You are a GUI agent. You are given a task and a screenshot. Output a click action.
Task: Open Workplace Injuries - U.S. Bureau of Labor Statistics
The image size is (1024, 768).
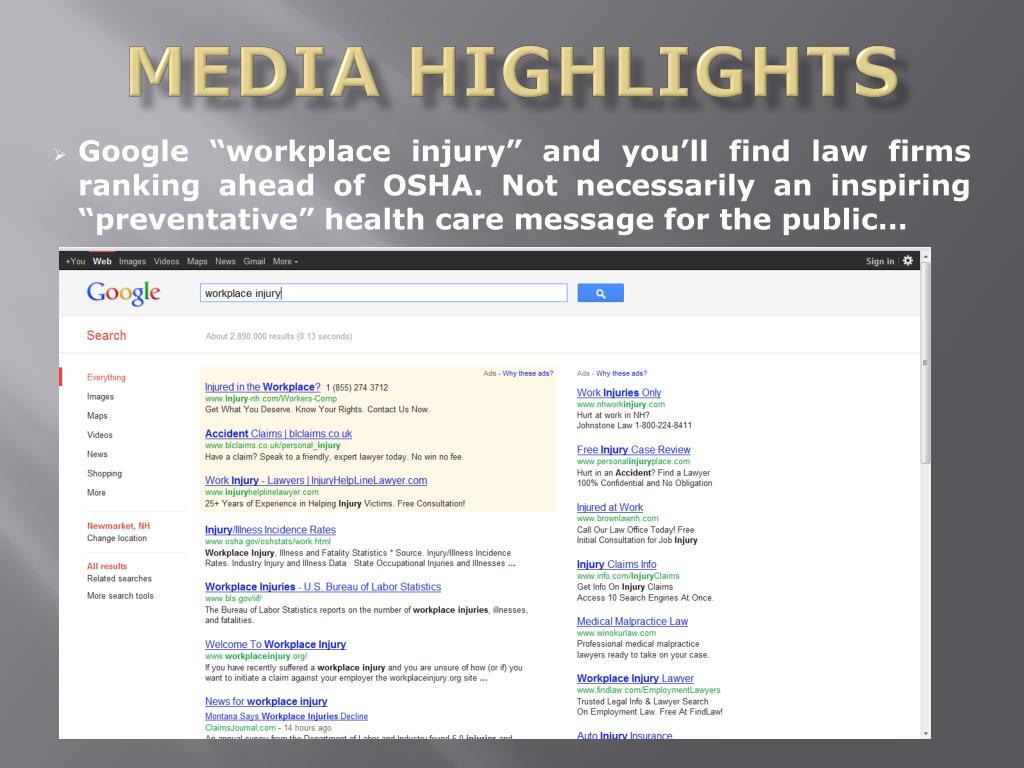click(323, 587)
